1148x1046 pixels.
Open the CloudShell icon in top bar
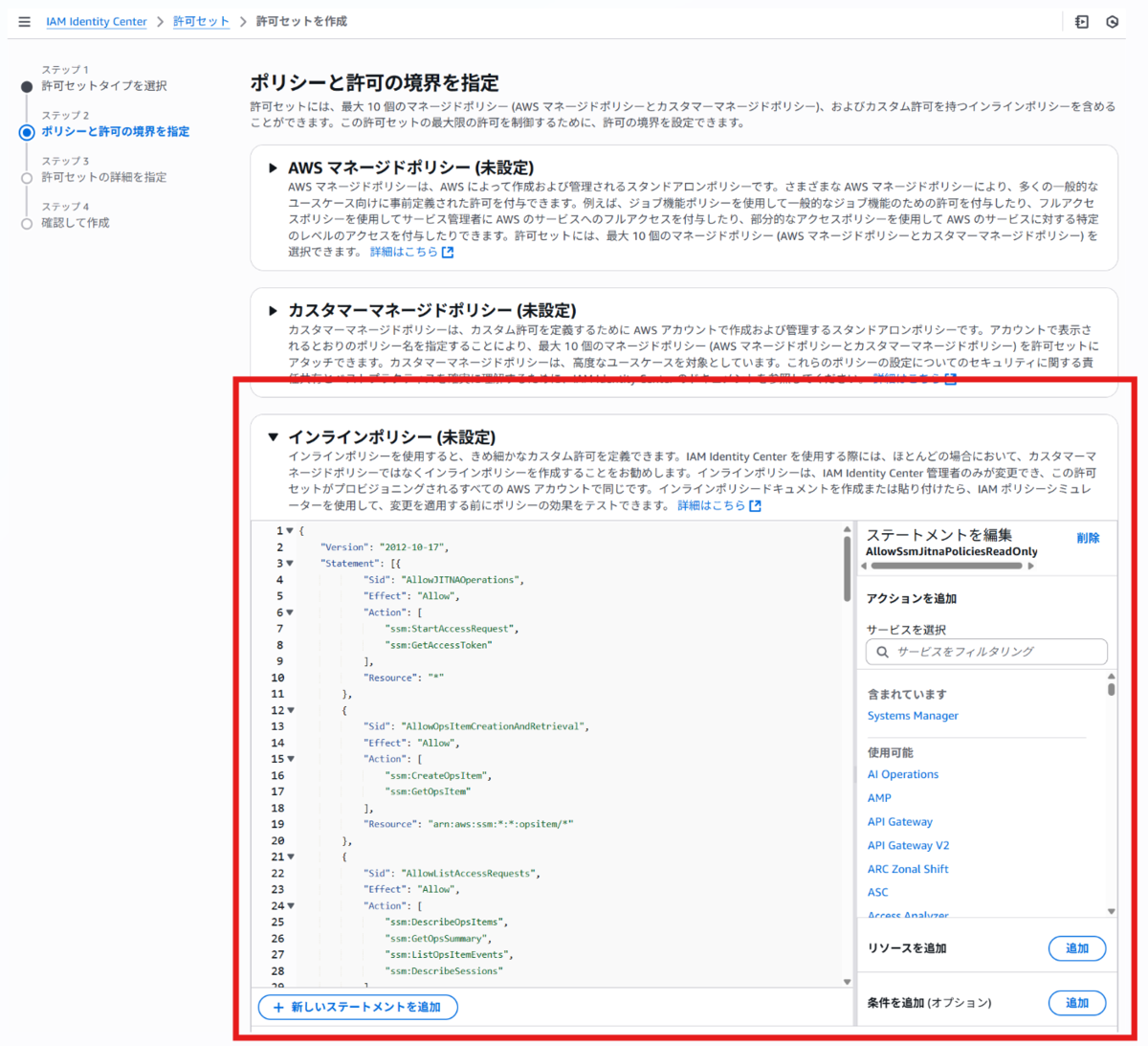(1082, 21)
